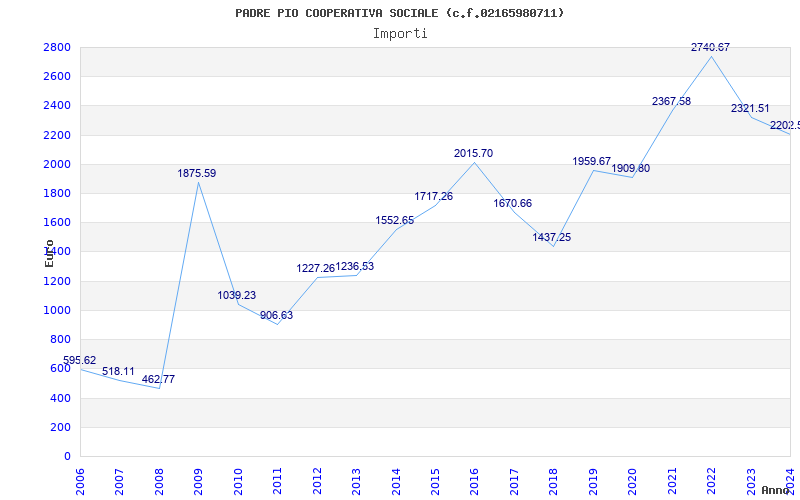Click the x-axis year 2009
This screenshot has height=500, width=800.
pyautogui.click(x=198, y=482)
